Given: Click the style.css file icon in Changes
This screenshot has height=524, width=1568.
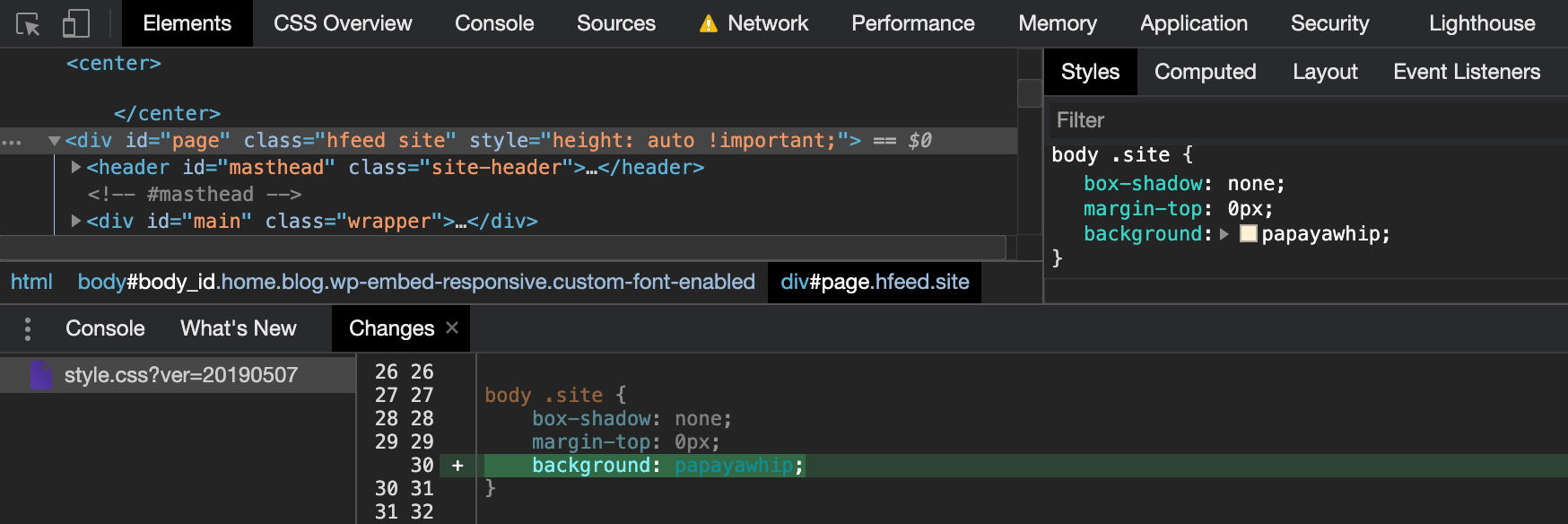Looking at the screenshot, I should click(40, 375).
